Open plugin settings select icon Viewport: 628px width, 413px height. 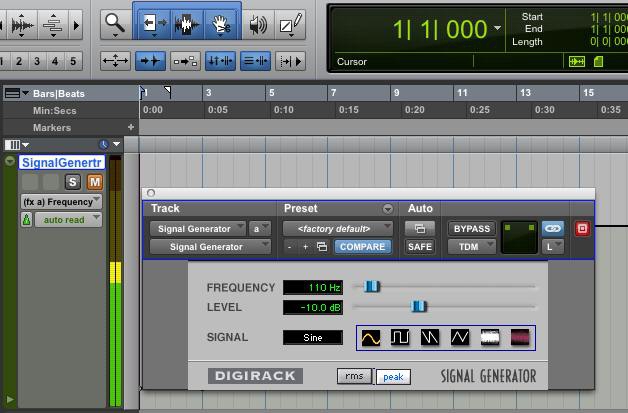[x=322, y=247]
